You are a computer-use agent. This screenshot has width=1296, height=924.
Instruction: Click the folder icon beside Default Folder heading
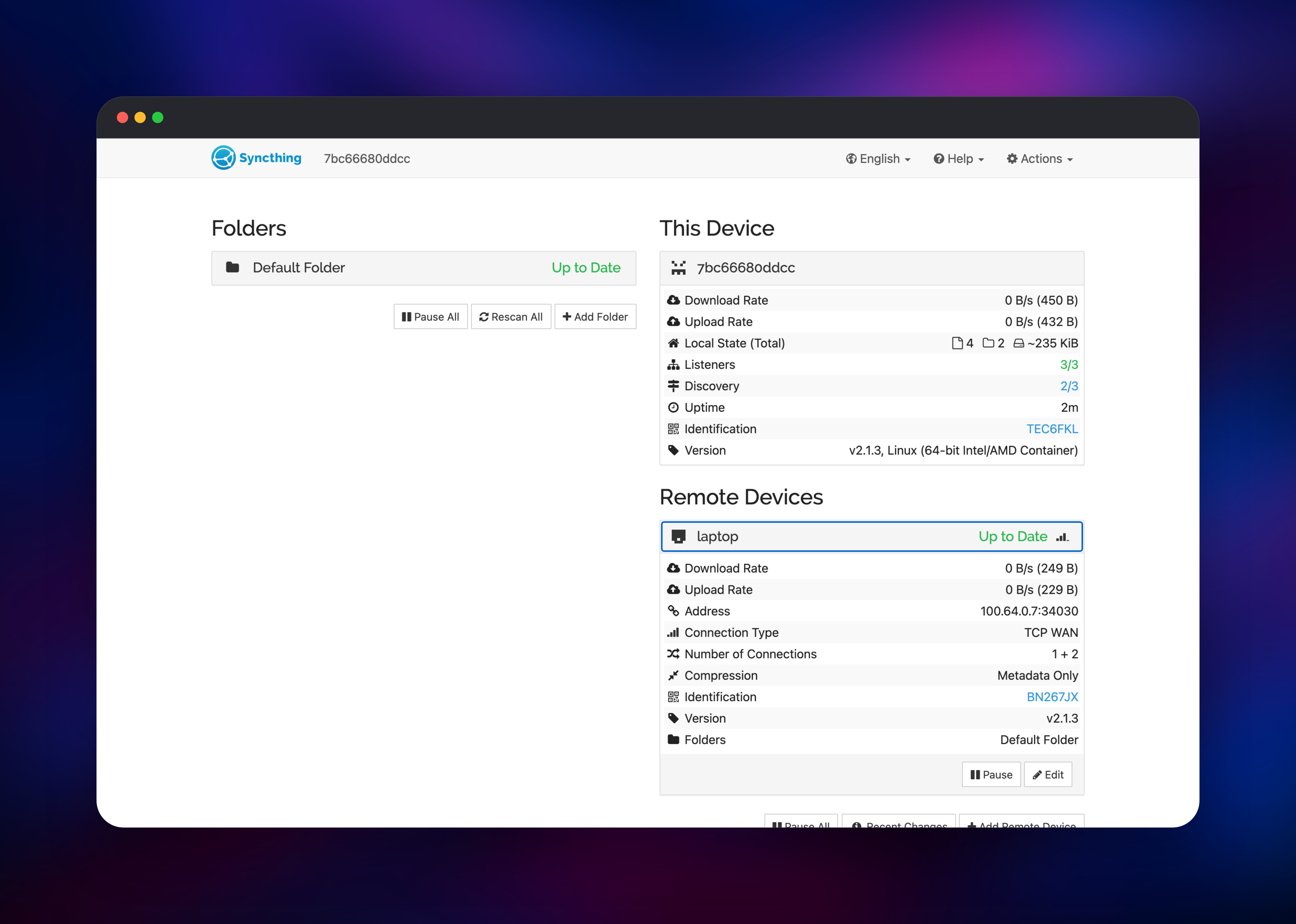click(232, 267)
